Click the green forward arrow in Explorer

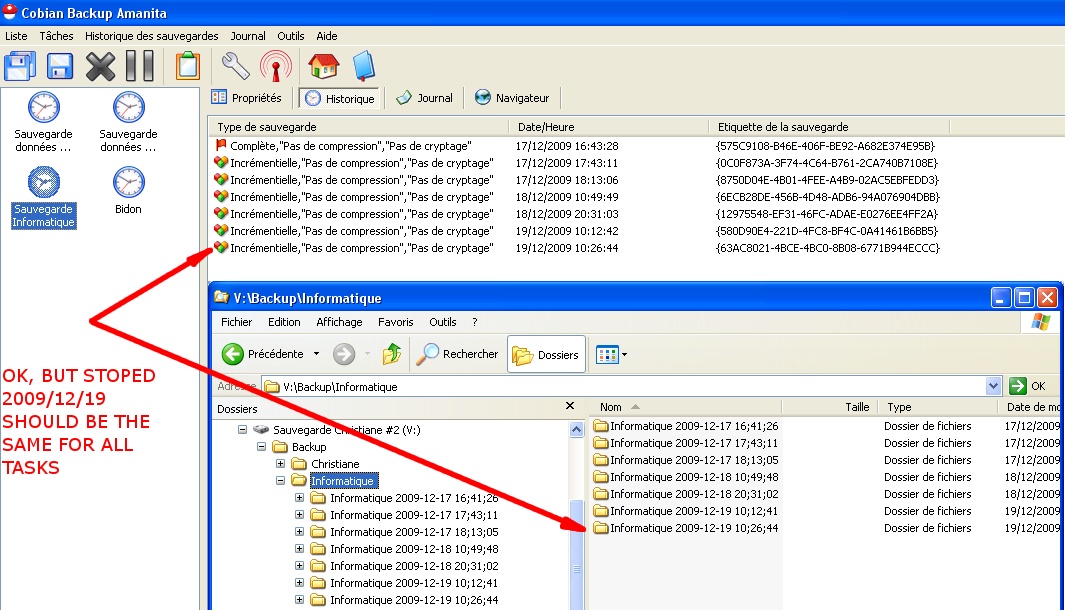tap(344, 354)
